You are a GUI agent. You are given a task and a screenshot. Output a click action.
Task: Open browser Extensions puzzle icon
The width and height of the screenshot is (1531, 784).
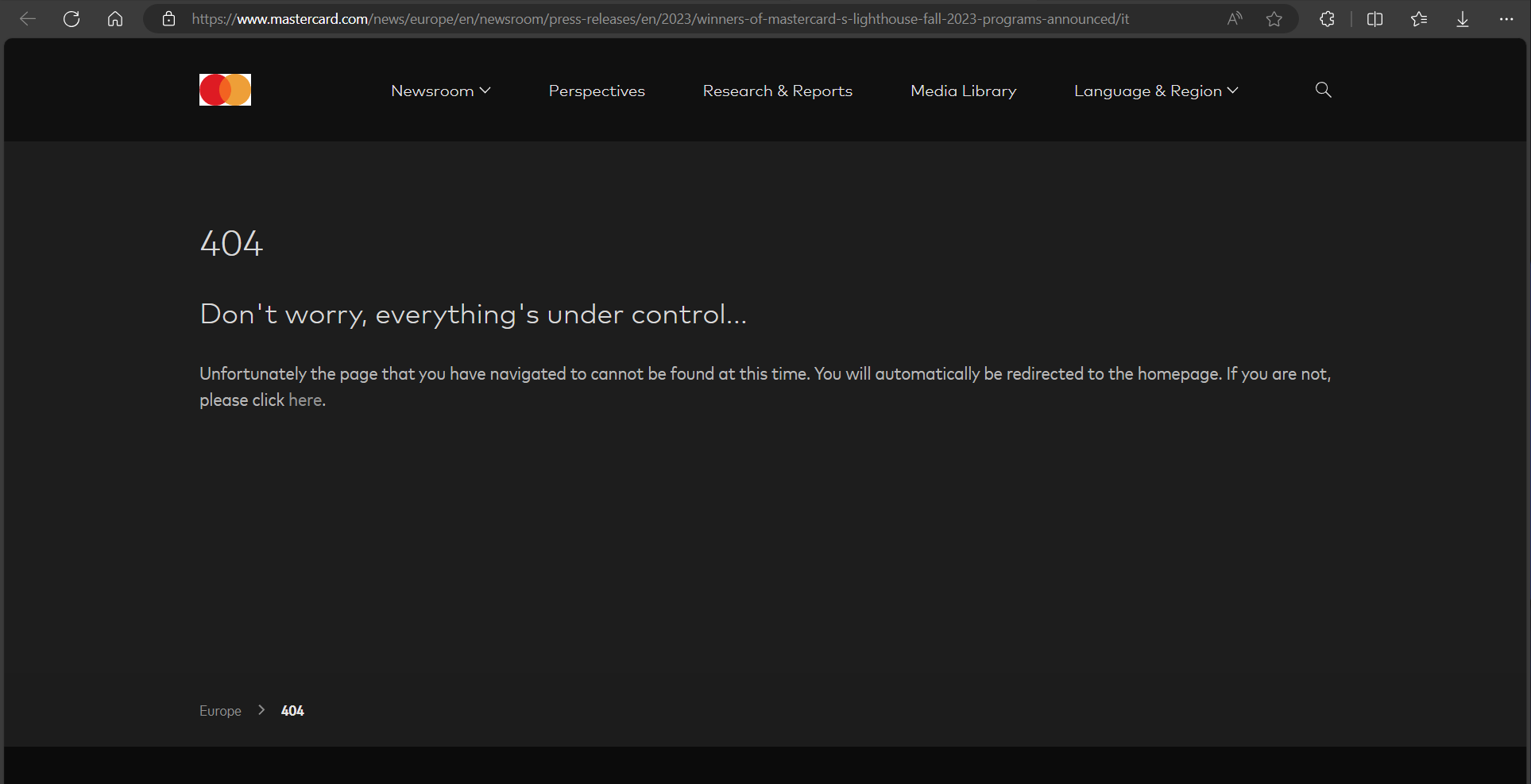(x=1327, y=19)
